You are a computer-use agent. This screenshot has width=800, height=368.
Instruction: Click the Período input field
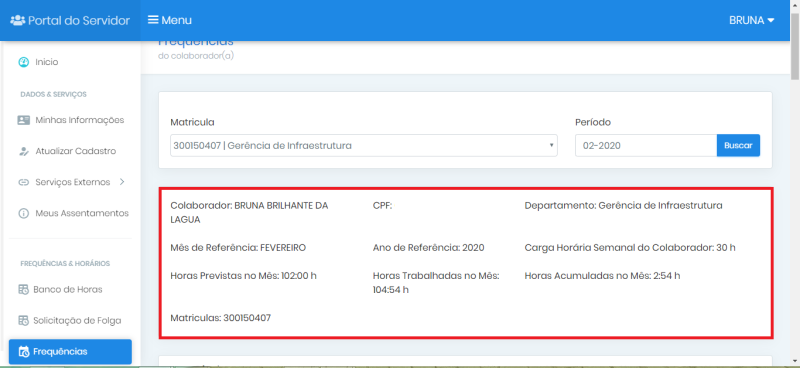pos(646,145)
